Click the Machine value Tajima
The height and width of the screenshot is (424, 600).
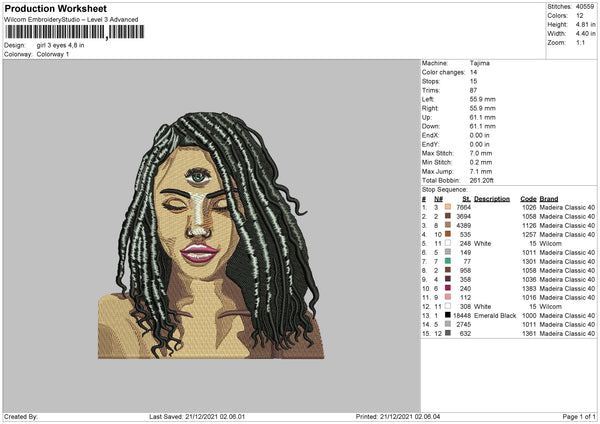coord(479,63)
